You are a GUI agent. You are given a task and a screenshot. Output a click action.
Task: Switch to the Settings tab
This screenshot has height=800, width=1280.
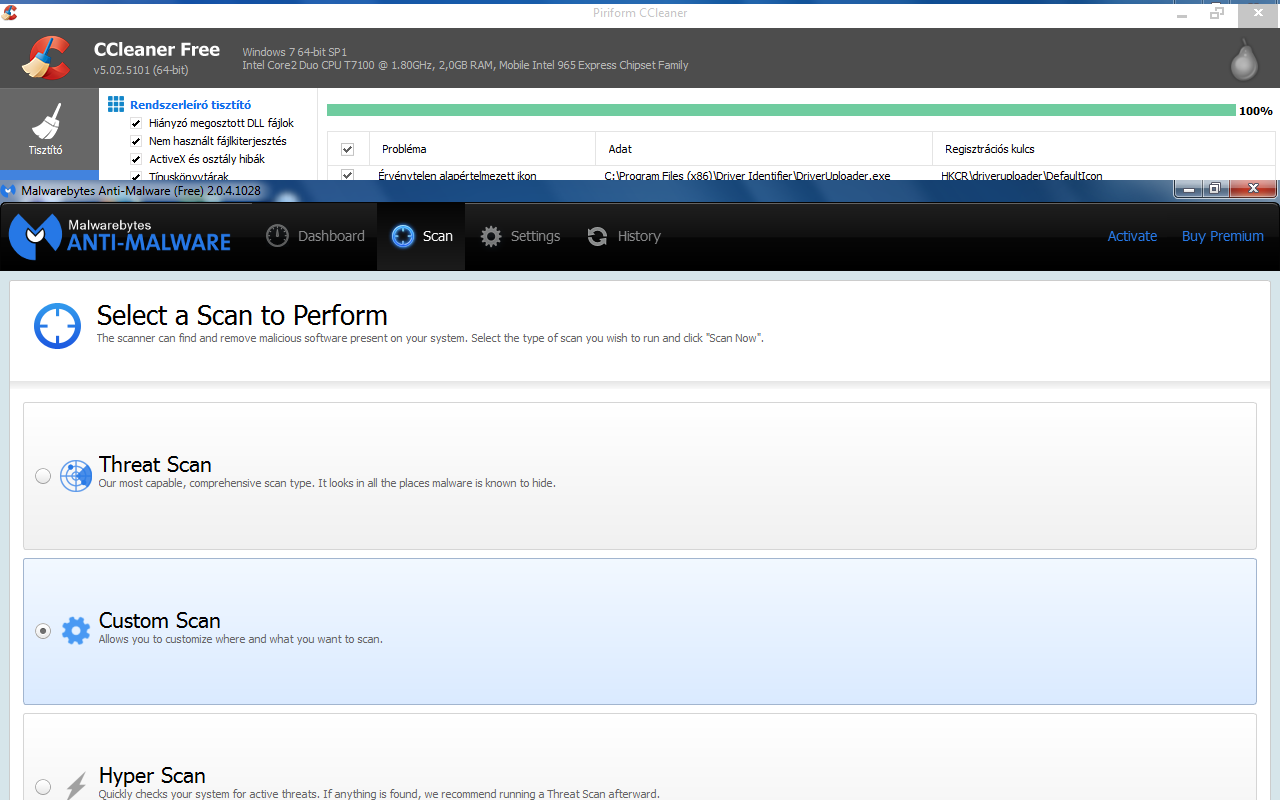click(520, 236)
